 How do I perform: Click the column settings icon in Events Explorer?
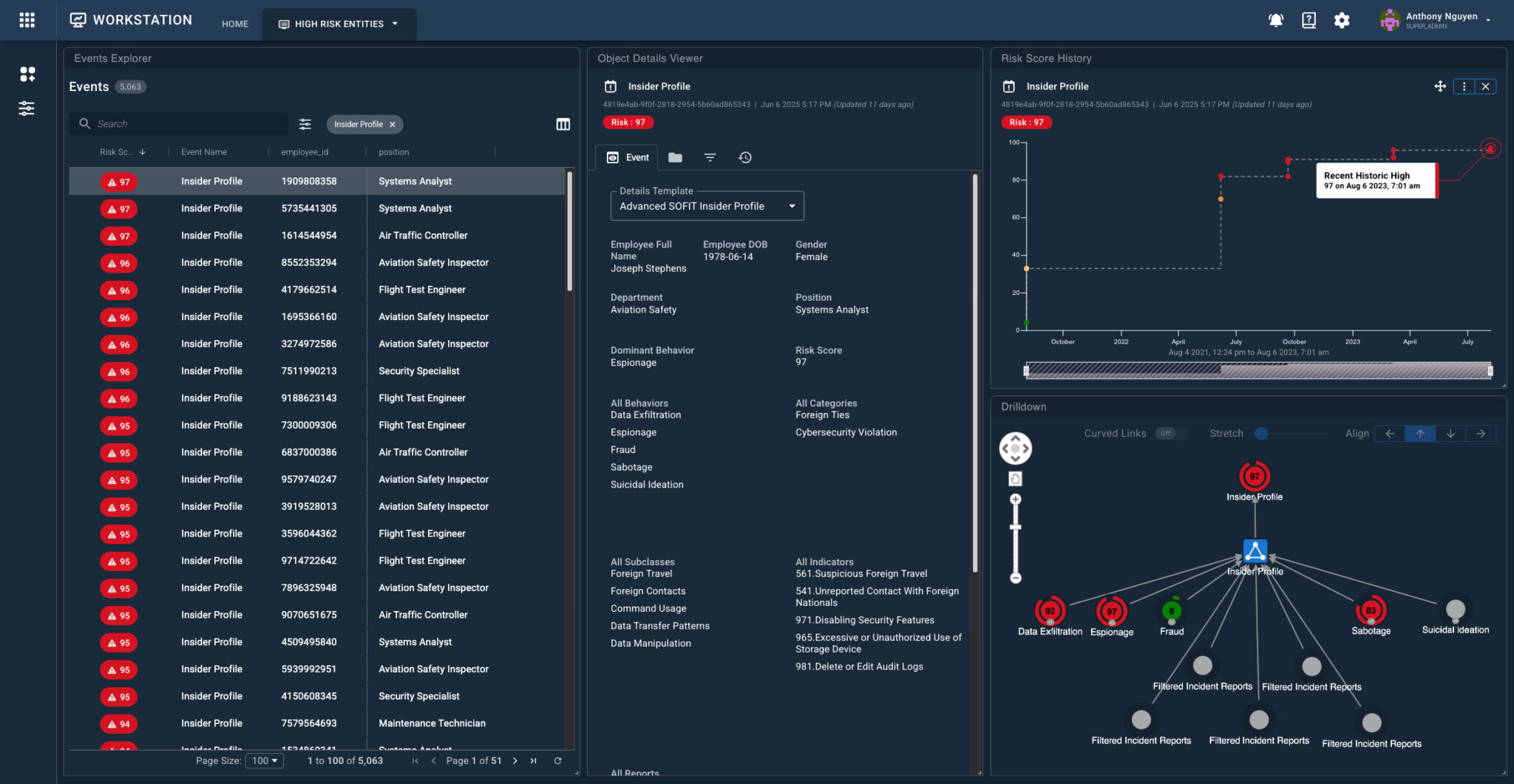(x=563, y=124)
